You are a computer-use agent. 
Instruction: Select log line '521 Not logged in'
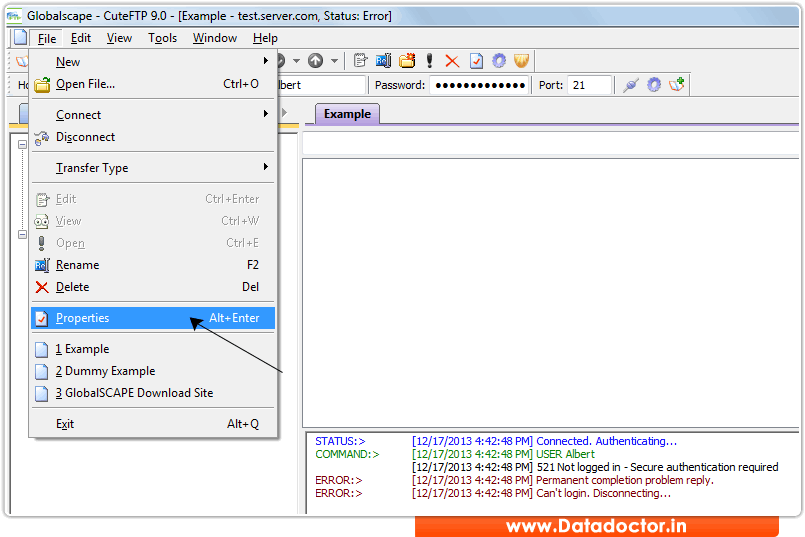[x=657, y=467]
